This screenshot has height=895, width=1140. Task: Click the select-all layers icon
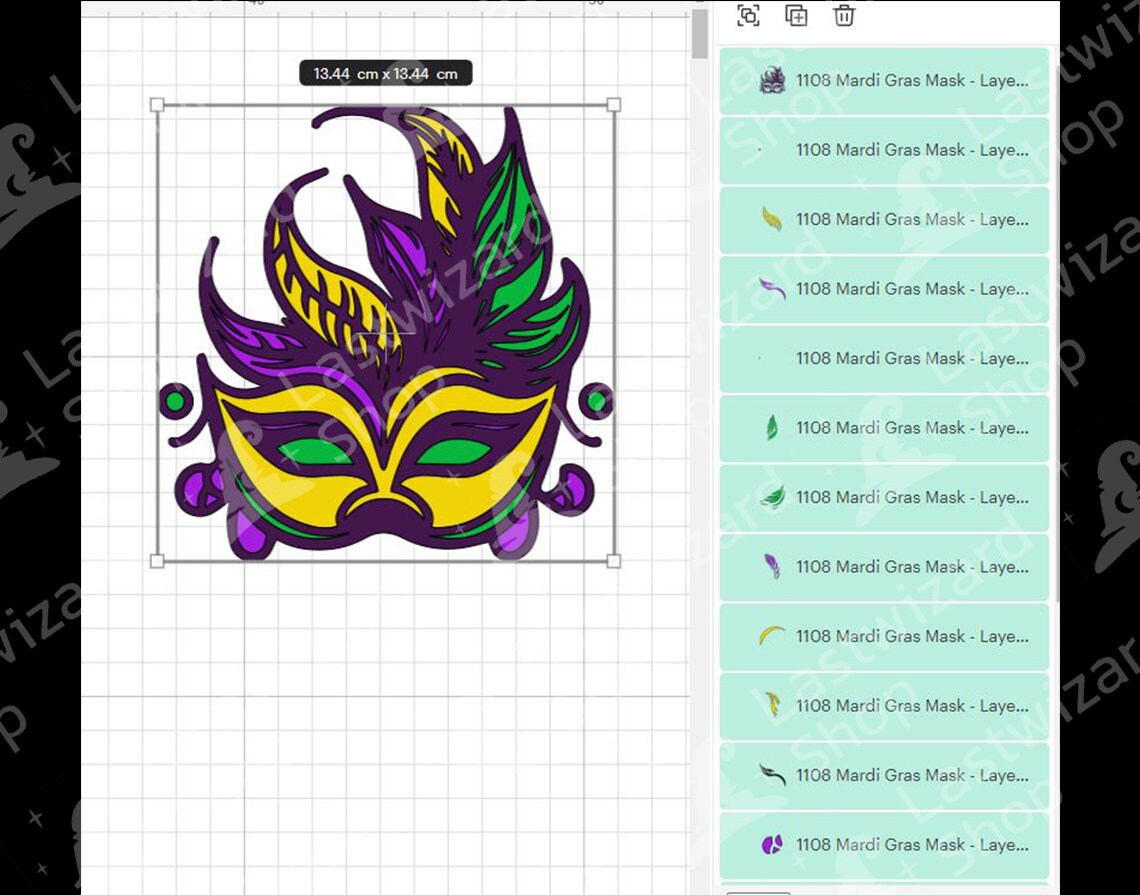pos(748,16)
